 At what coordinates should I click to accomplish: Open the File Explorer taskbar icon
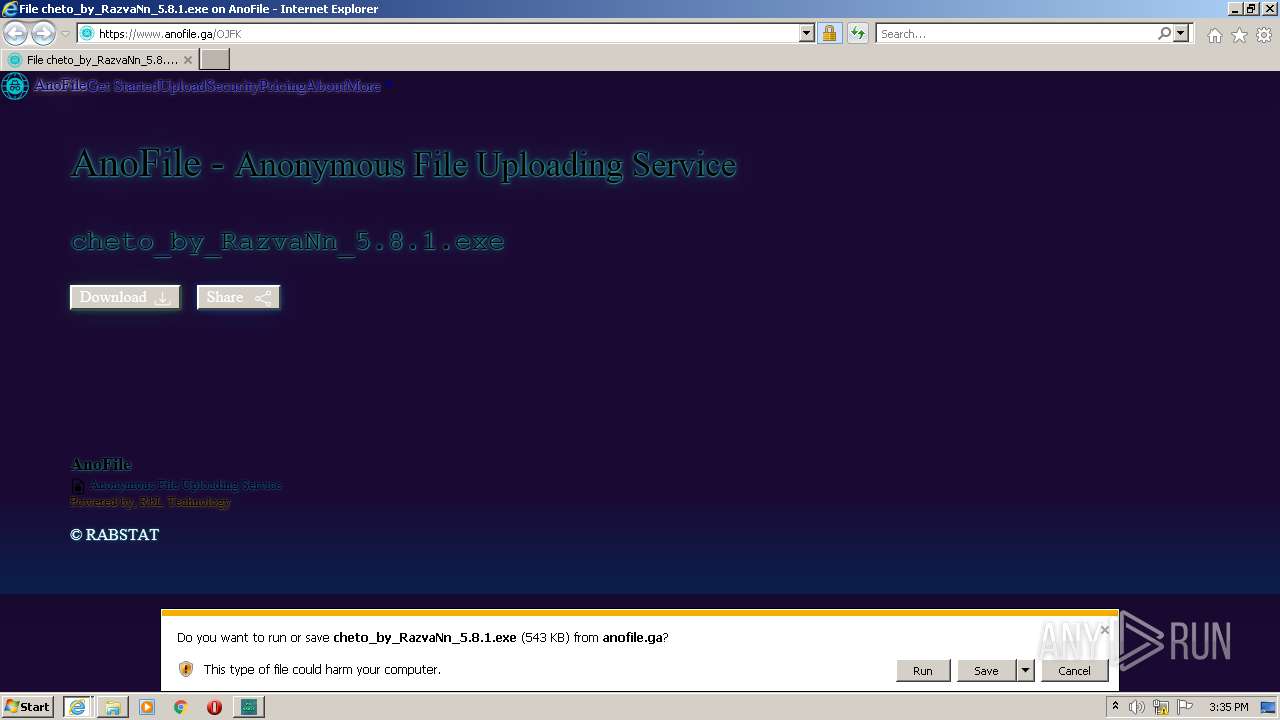112,707
